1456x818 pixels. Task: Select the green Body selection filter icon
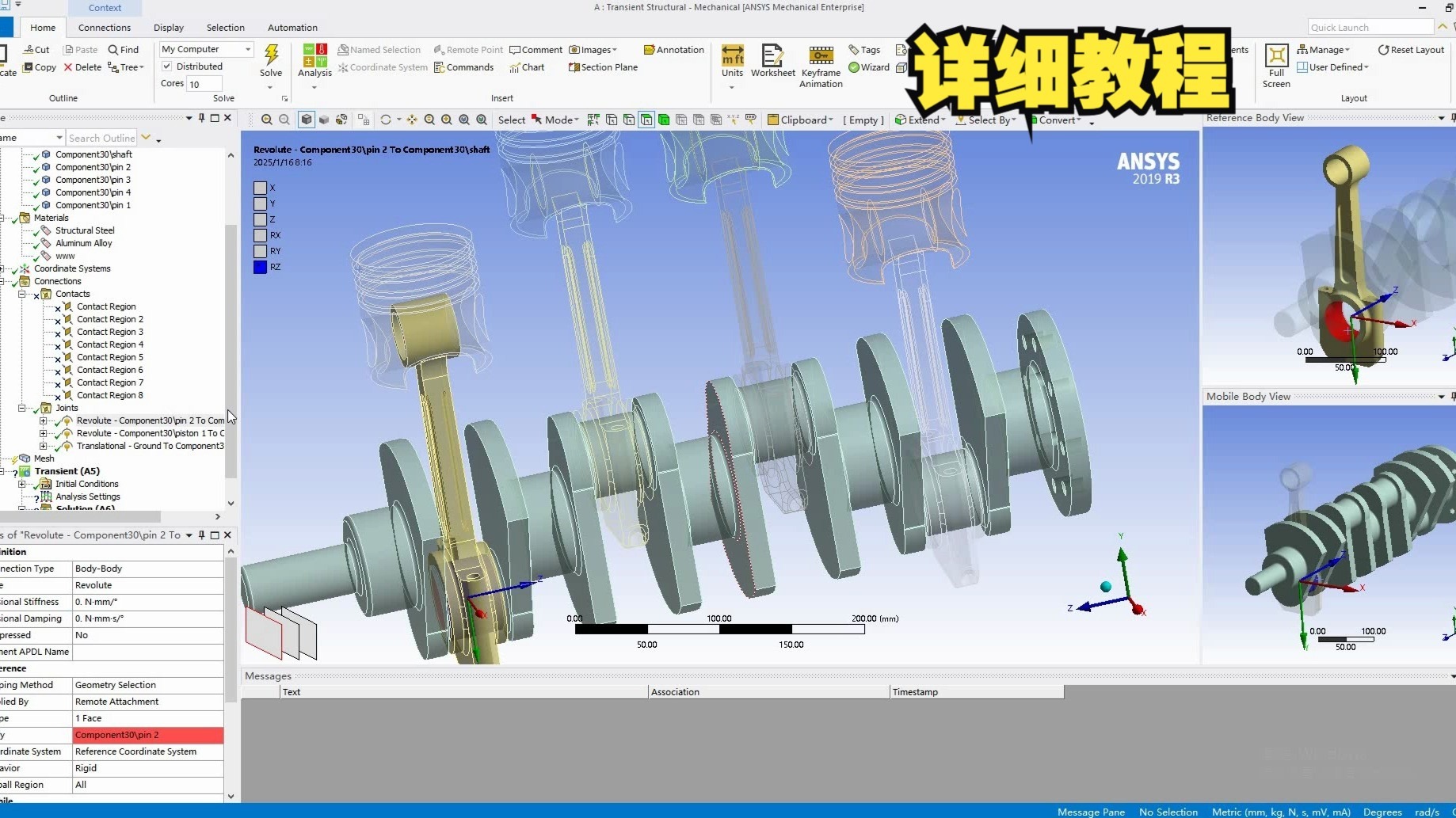click(x=664, y=120)
